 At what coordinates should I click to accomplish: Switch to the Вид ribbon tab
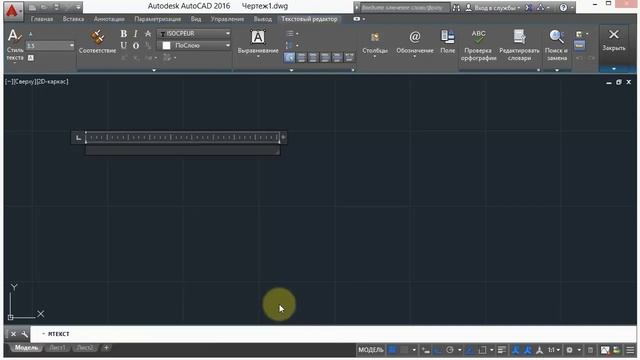click(196, 19)
